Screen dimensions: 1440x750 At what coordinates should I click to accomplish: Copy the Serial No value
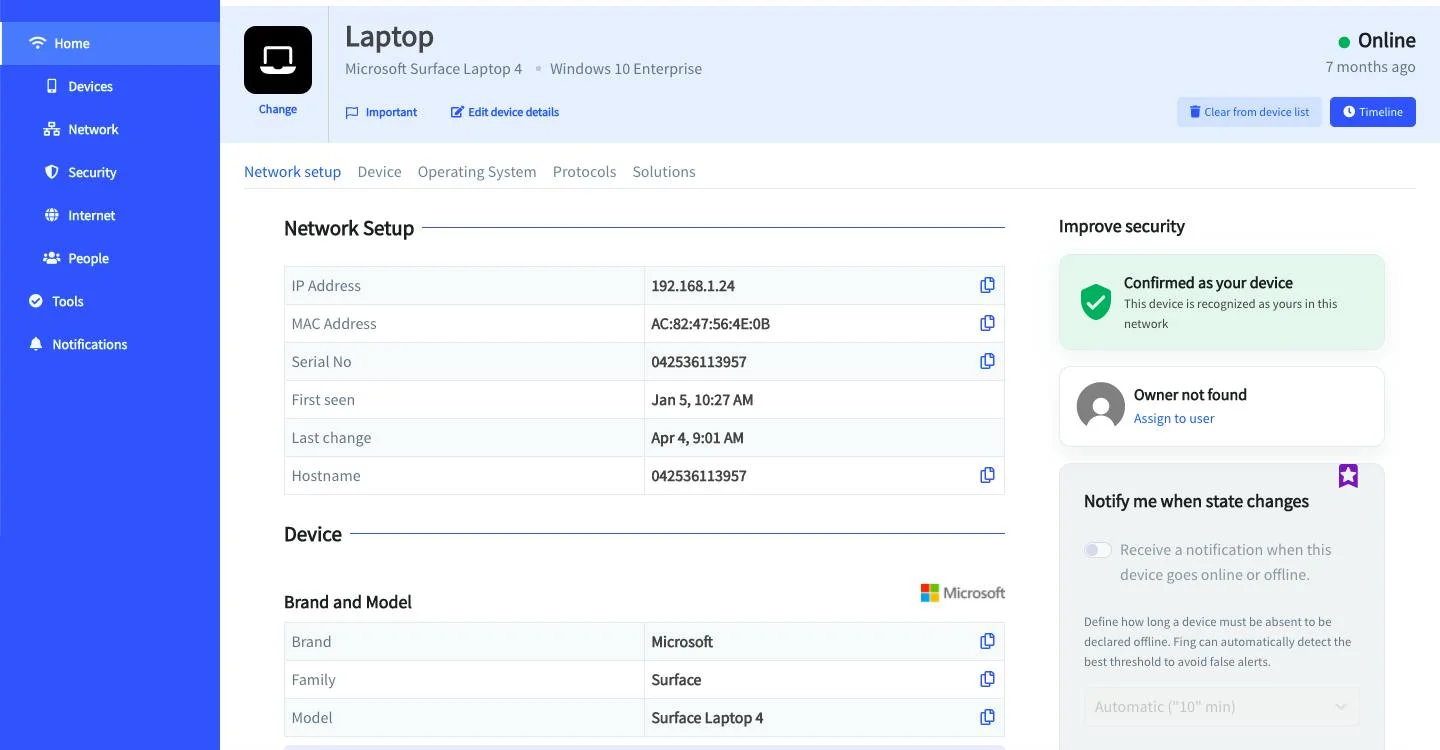(987, 361)
